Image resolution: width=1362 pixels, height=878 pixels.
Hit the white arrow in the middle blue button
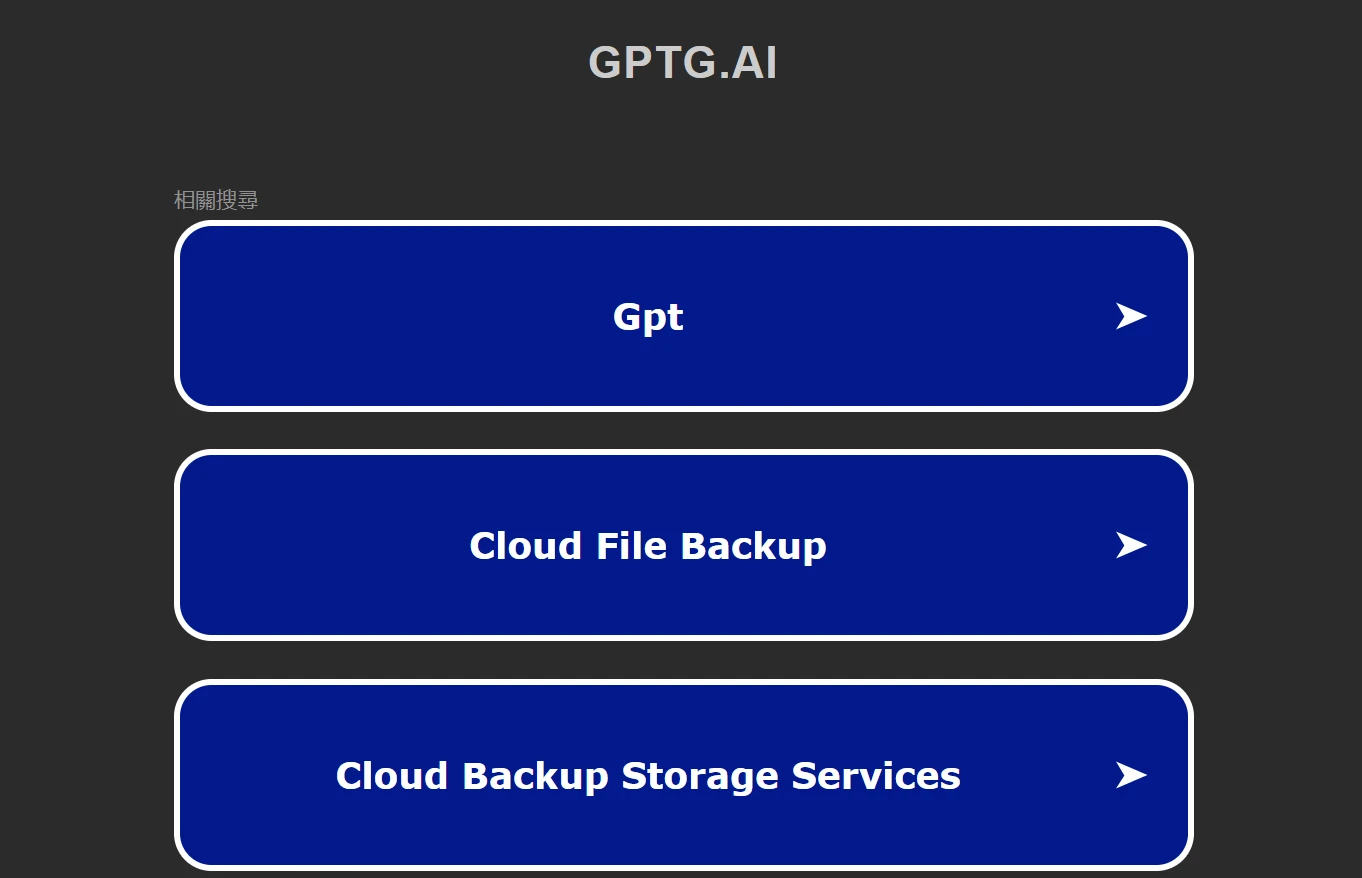click(x=1131, y=545)
